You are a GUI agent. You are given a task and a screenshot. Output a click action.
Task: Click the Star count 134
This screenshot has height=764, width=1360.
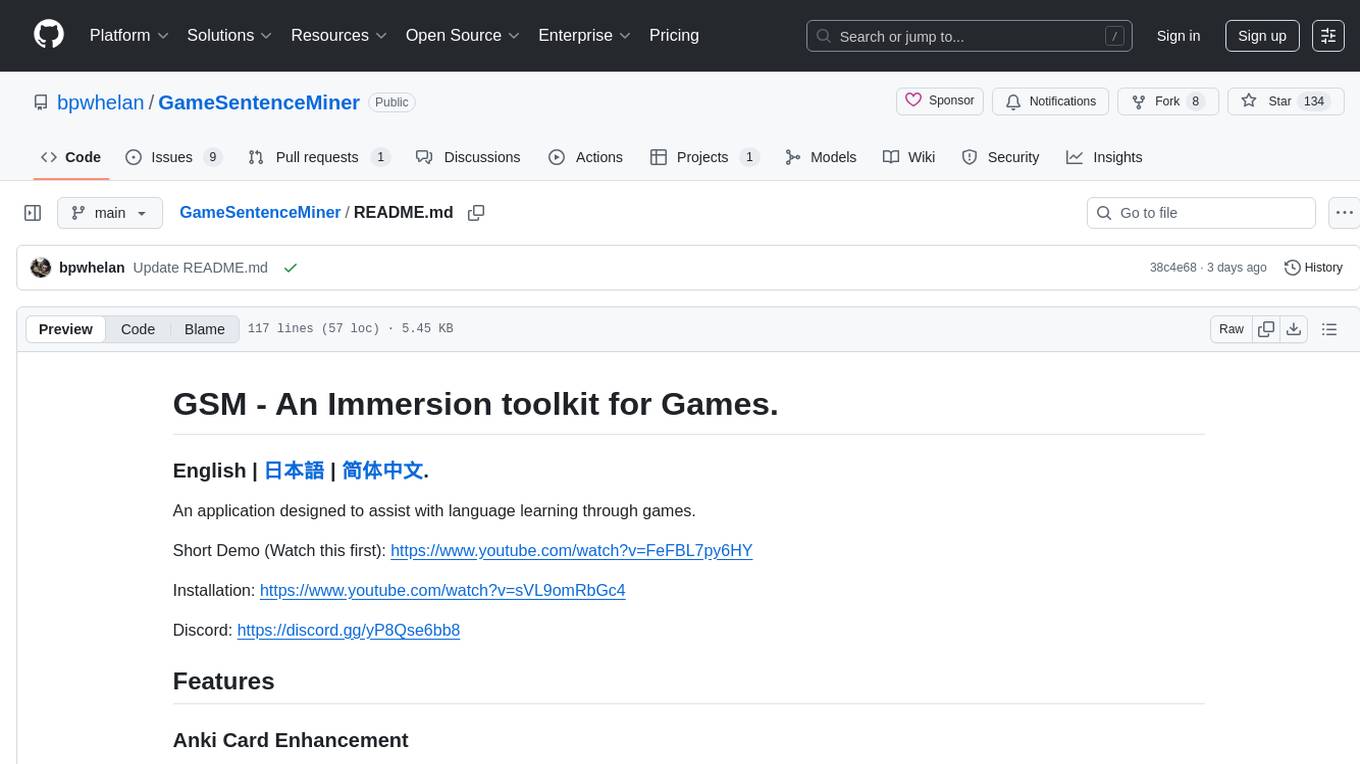pos(1314,101)
